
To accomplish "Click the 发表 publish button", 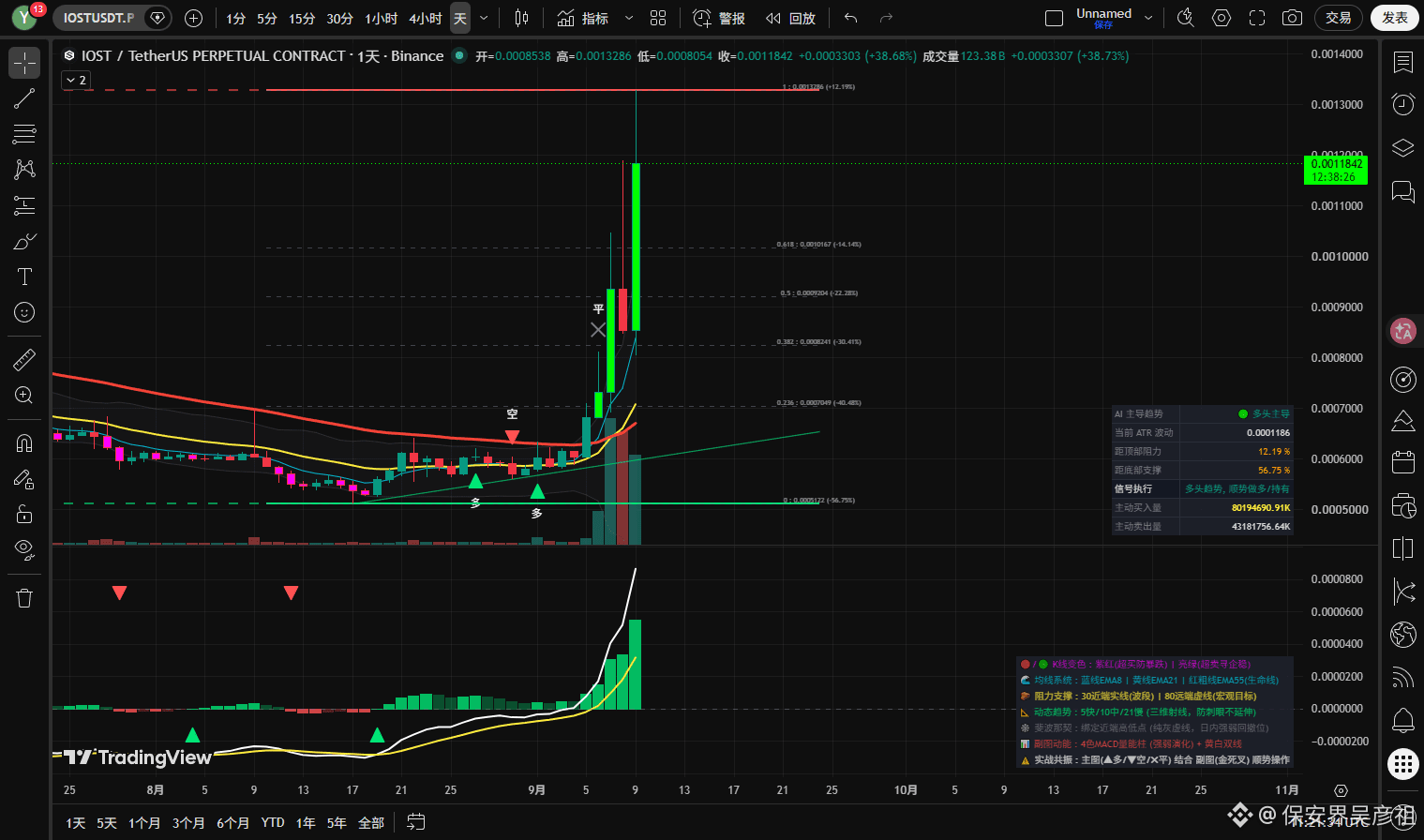I will point(1394,18).
